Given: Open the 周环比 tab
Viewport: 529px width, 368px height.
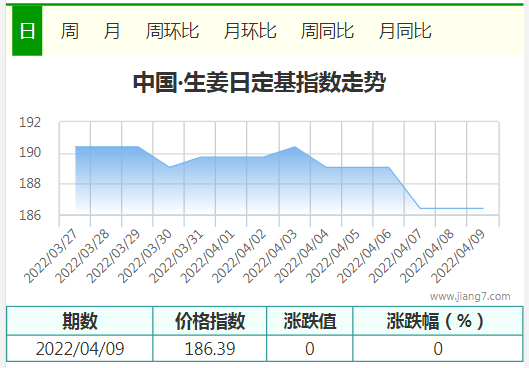Looking at the screenshot, I should point(172,31).
